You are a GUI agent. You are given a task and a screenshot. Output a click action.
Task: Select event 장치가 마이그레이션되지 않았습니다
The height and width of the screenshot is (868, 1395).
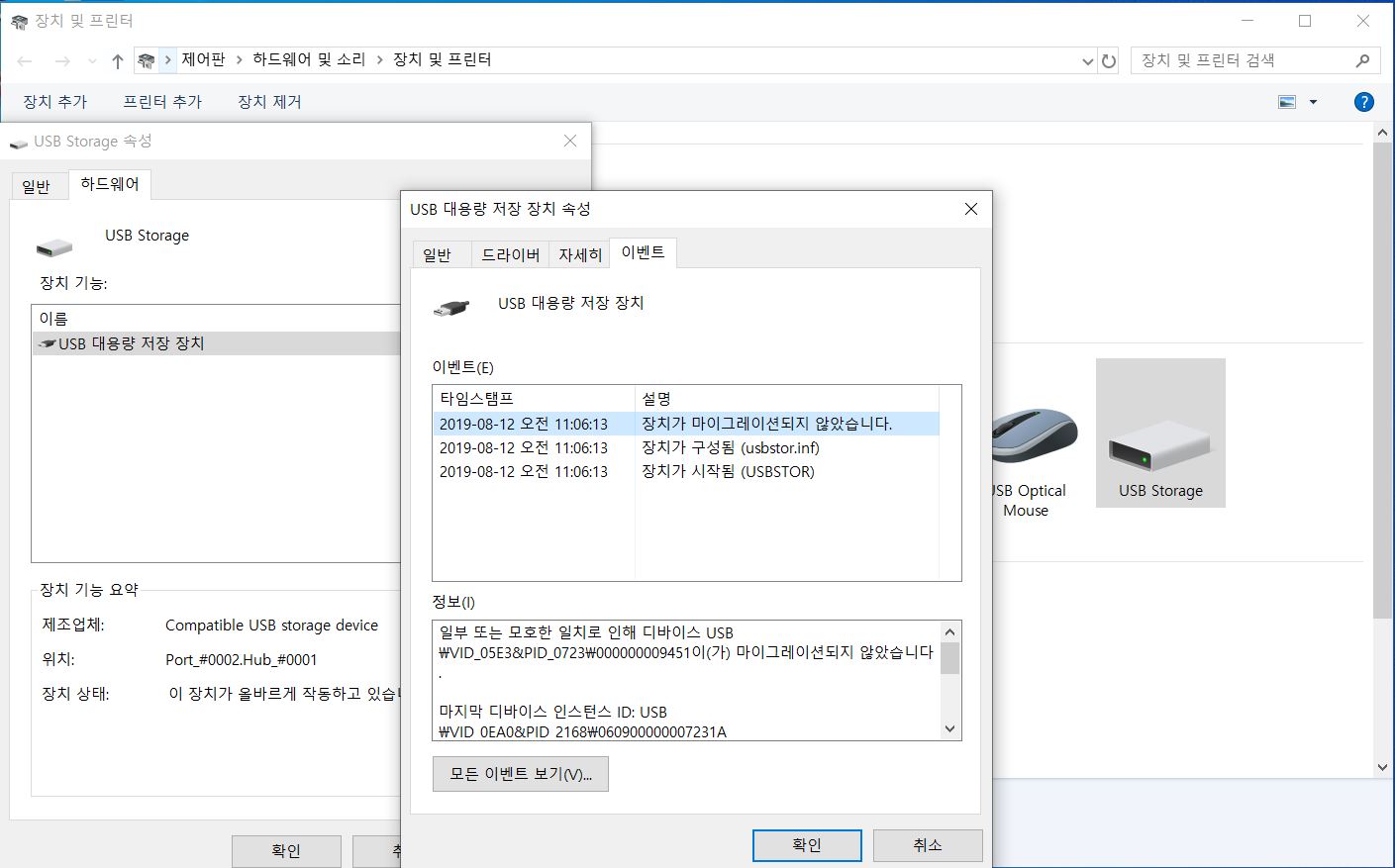686,424
